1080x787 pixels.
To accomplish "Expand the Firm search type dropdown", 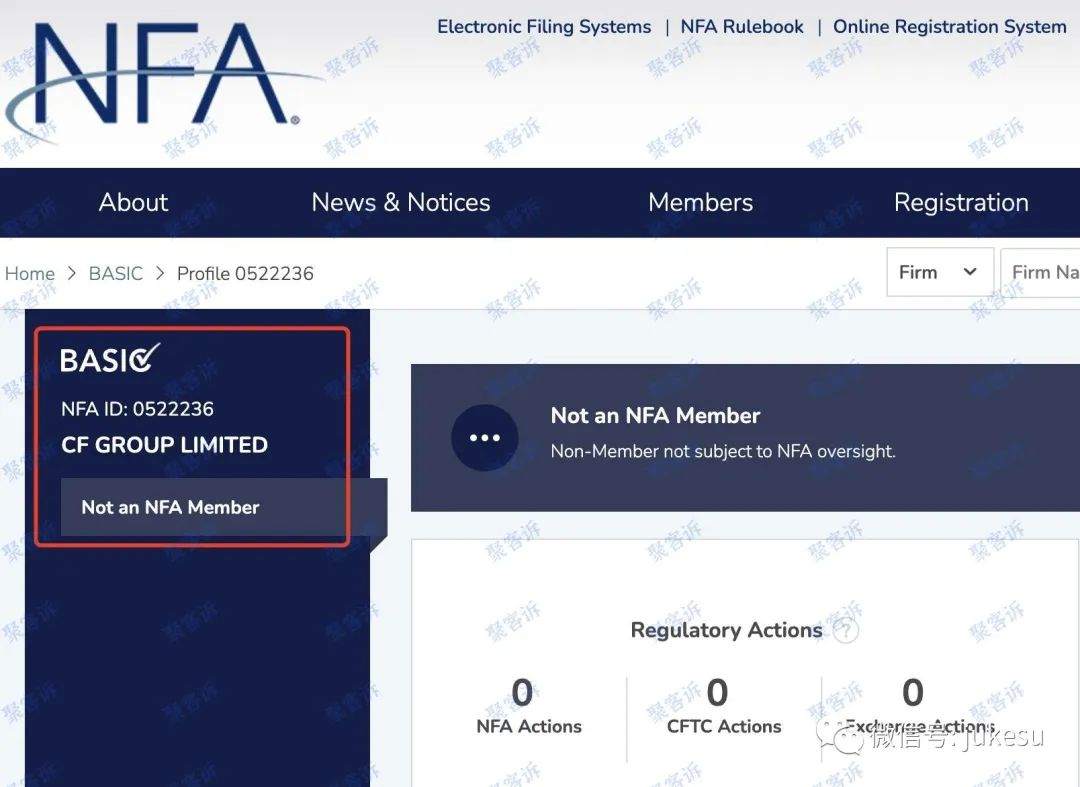I will 940,272.
